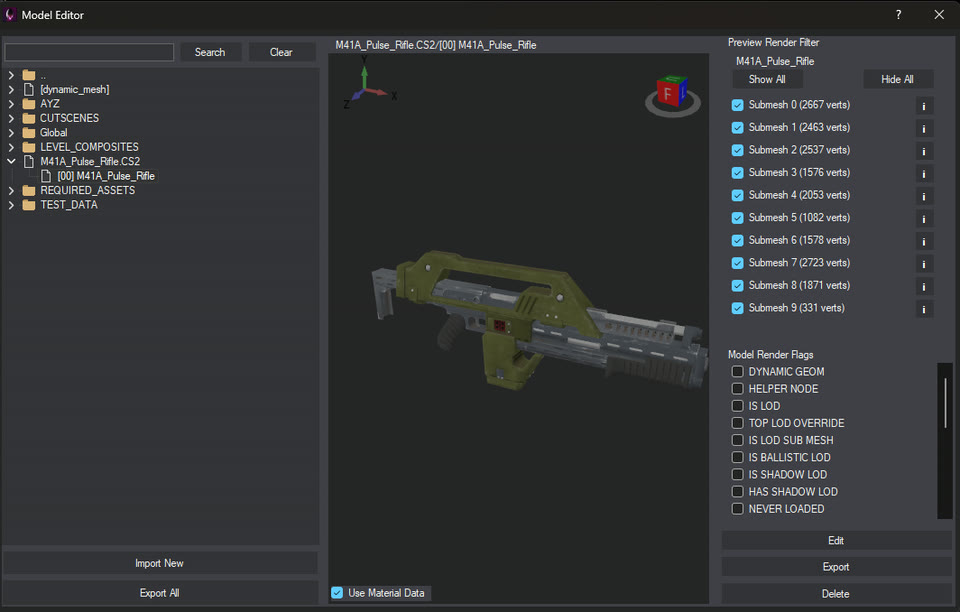Select the [dynamic_mesh] label in the tree
960x612 pixels.
click(75, 89)
